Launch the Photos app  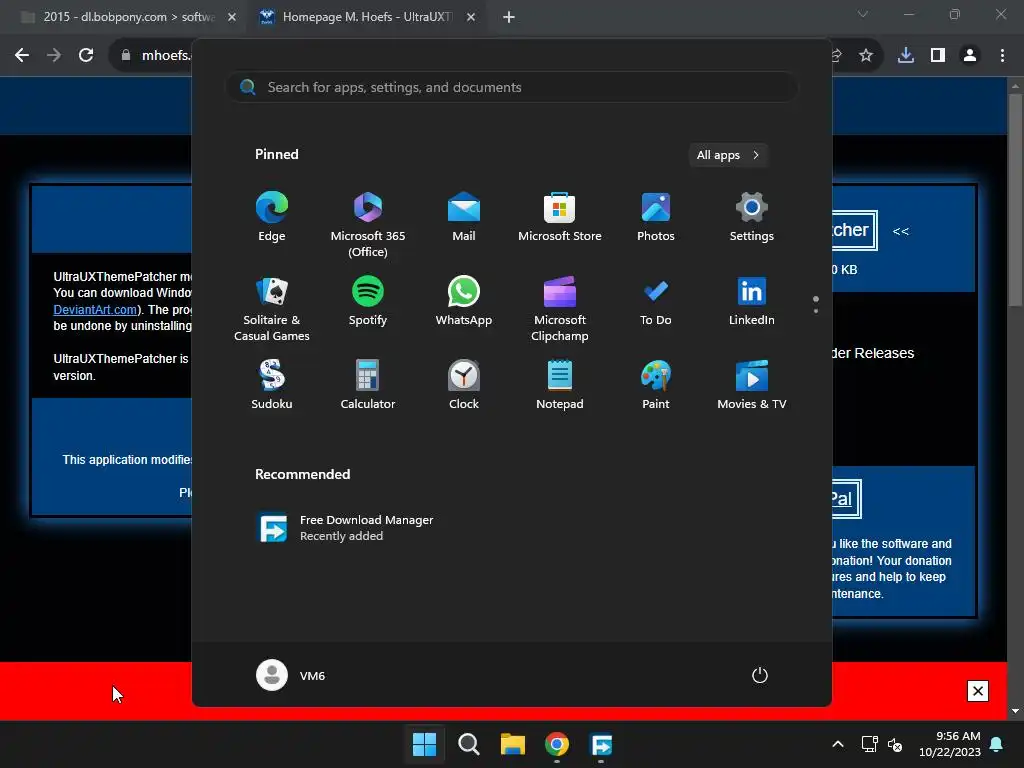coord(656,217)
